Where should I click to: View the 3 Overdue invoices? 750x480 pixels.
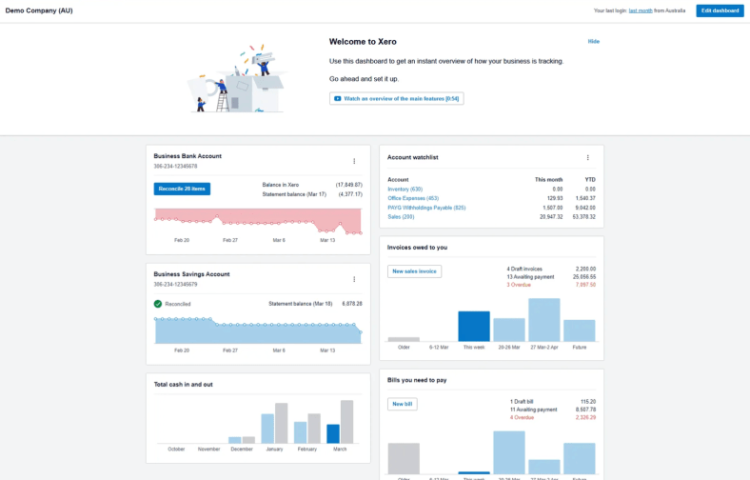pyautogui.click(x=519, y=284)
